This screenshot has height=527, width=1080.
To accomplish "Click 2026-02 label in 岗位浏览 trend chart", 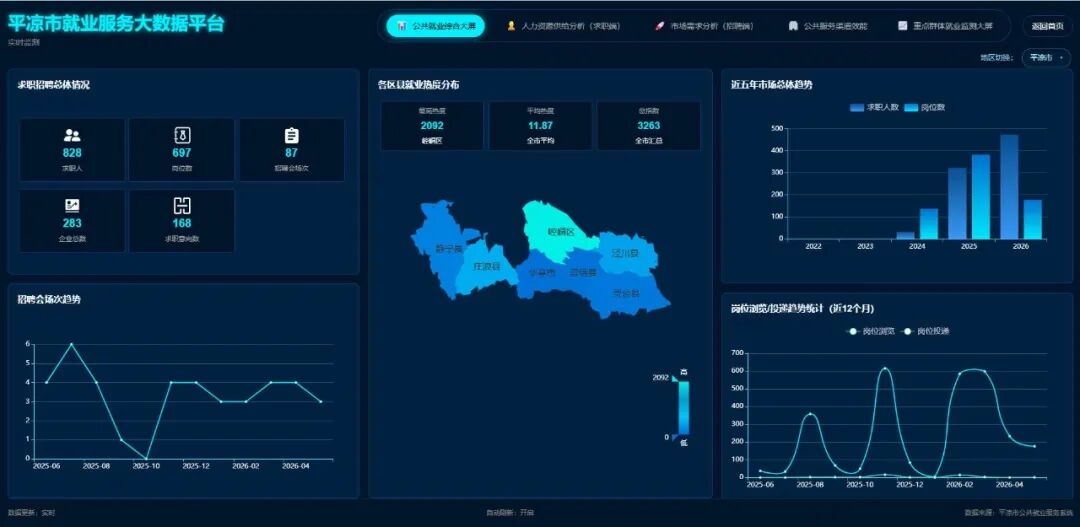I will pos(959,484).
